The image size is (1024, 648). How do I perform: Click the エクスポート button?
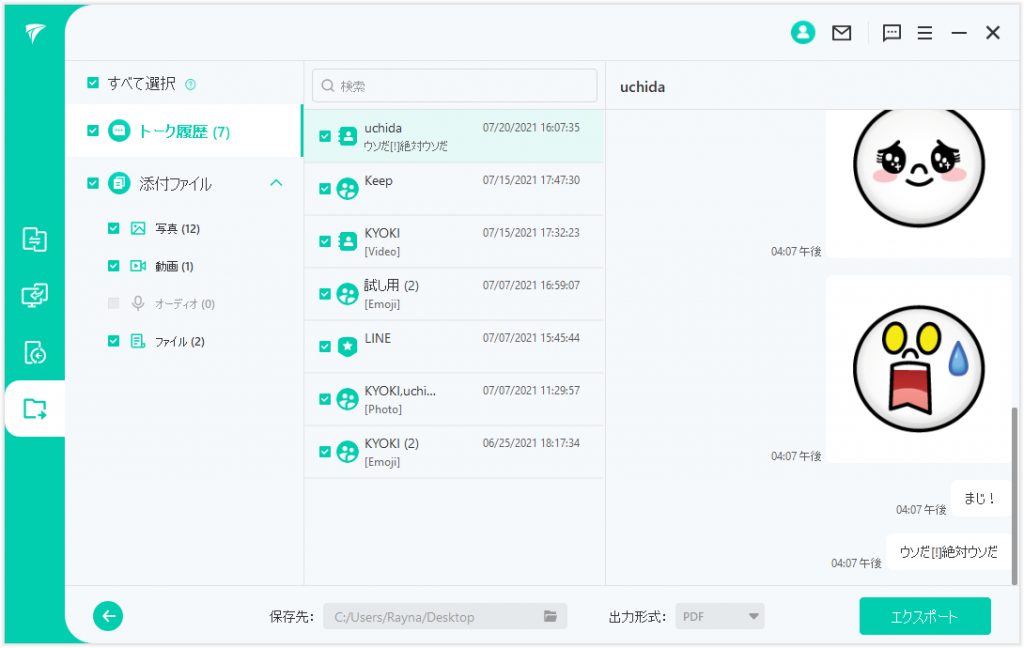coord(924,616)
